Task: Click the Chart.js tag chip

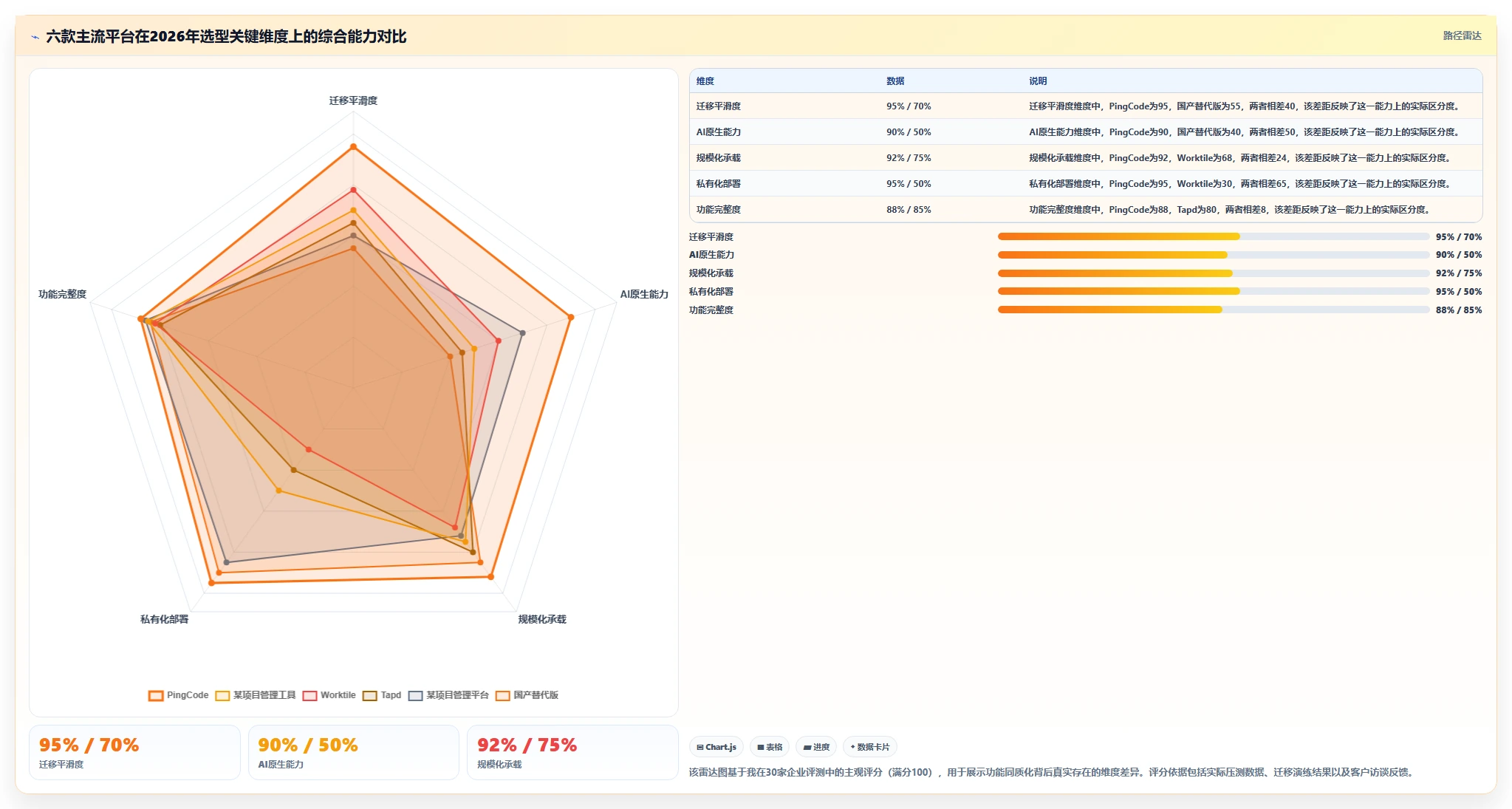Action: (716, 747)
